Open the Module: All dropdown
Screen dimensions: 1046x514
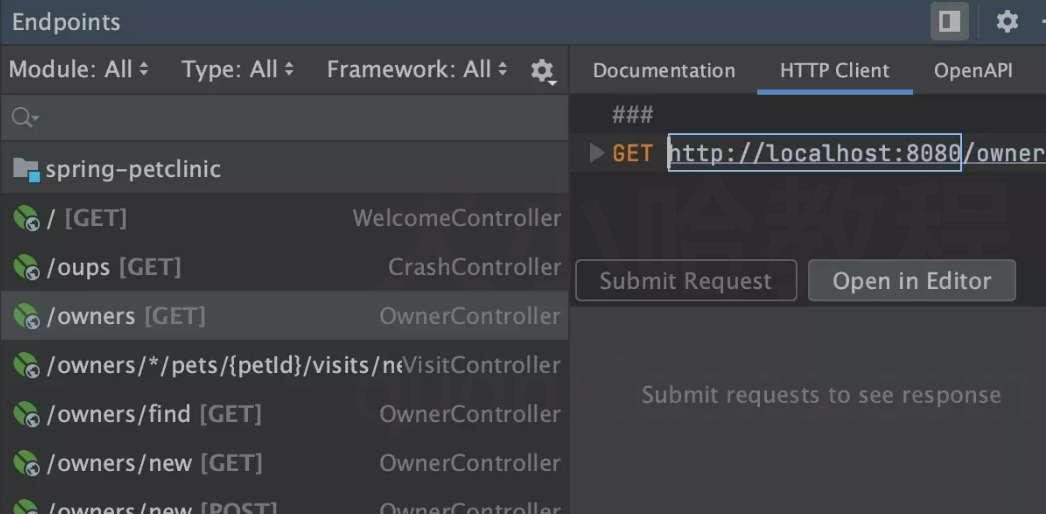click(79, 69)
